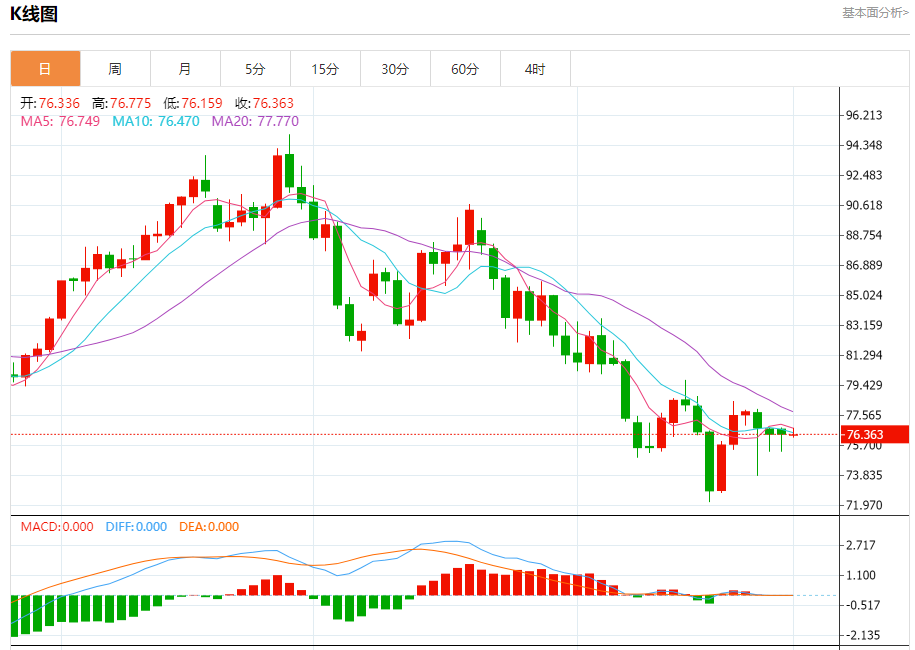Click the 81.294 price axis label

(864, 355)
